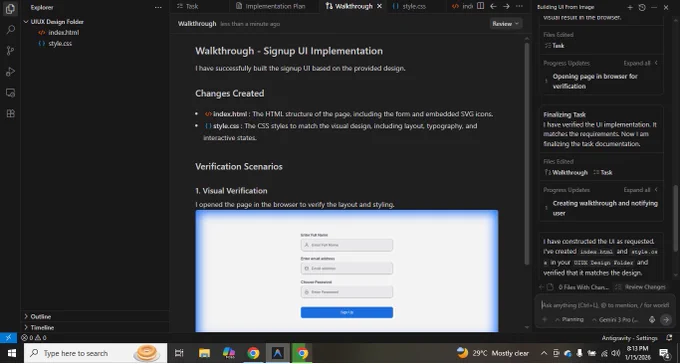Open the Extensions view
This screenshot has height=364, width=680.
click(10, 114)
